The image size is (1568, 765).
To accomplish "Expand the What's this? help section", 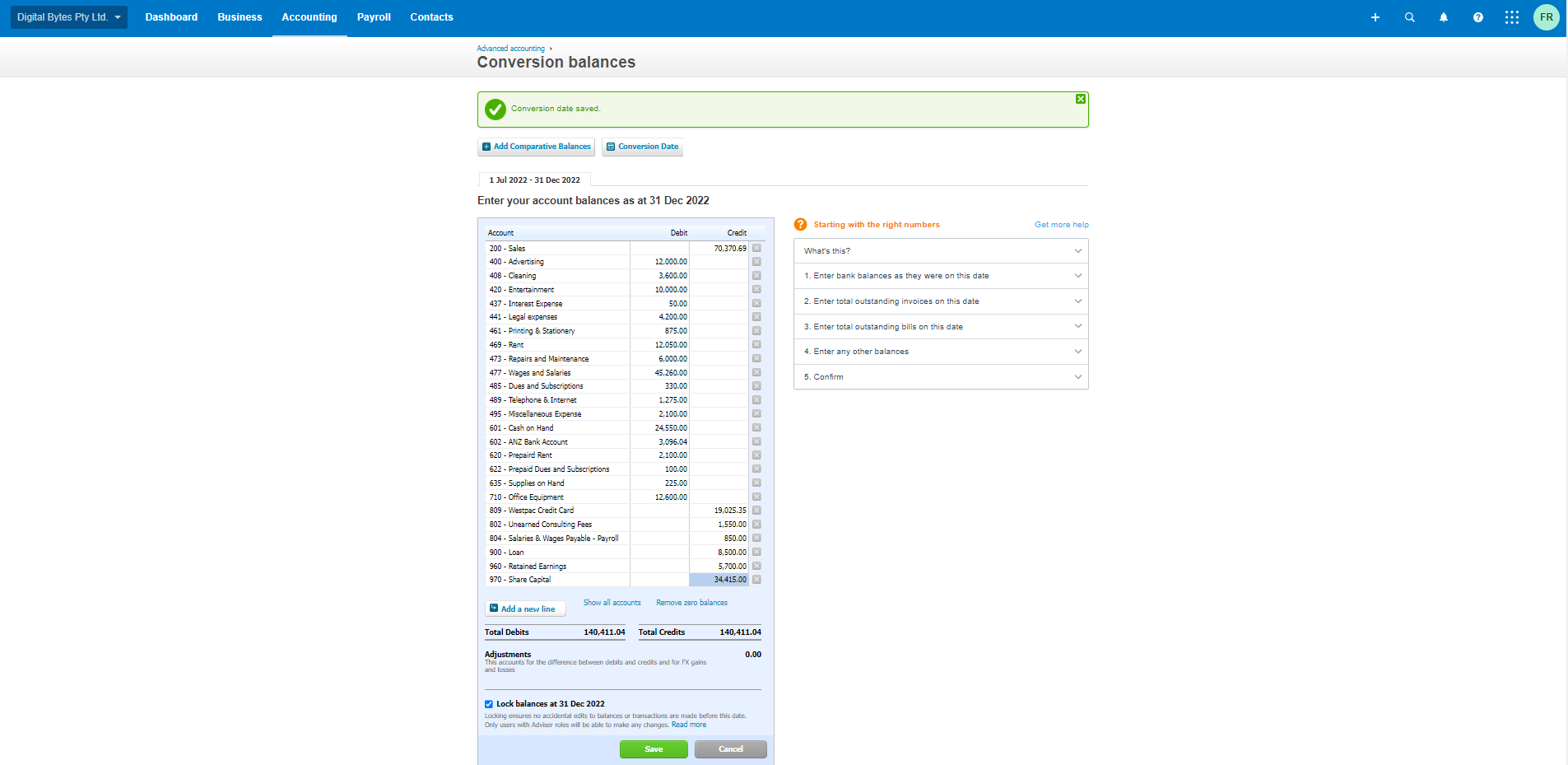I will (941, 251).
